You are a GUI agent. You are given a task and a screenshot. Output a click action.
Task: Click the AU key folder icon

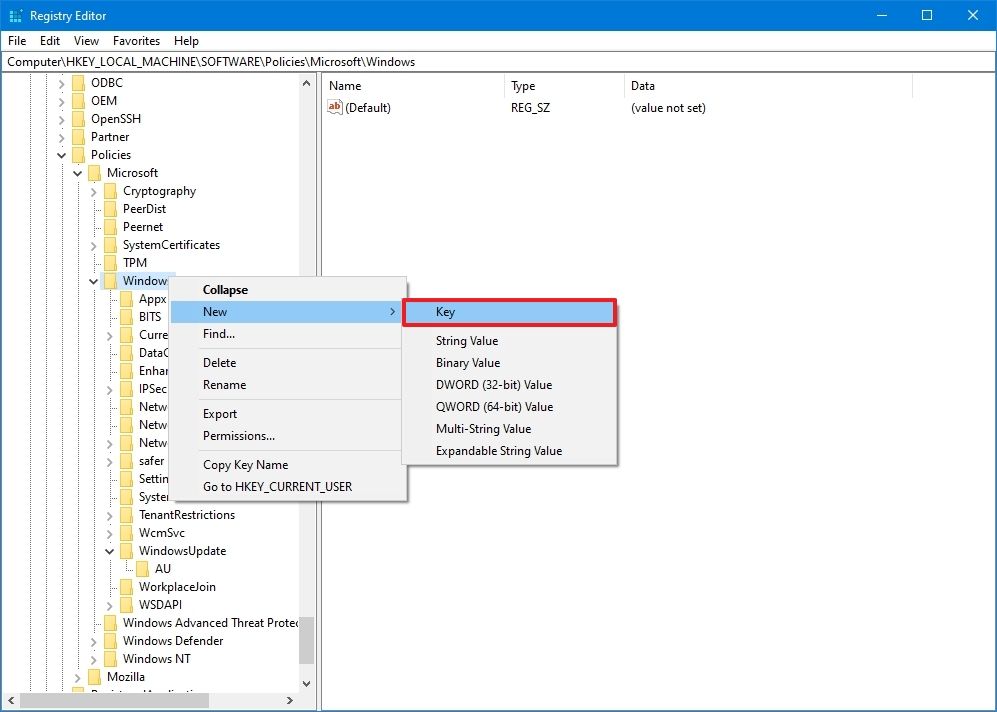141,568
